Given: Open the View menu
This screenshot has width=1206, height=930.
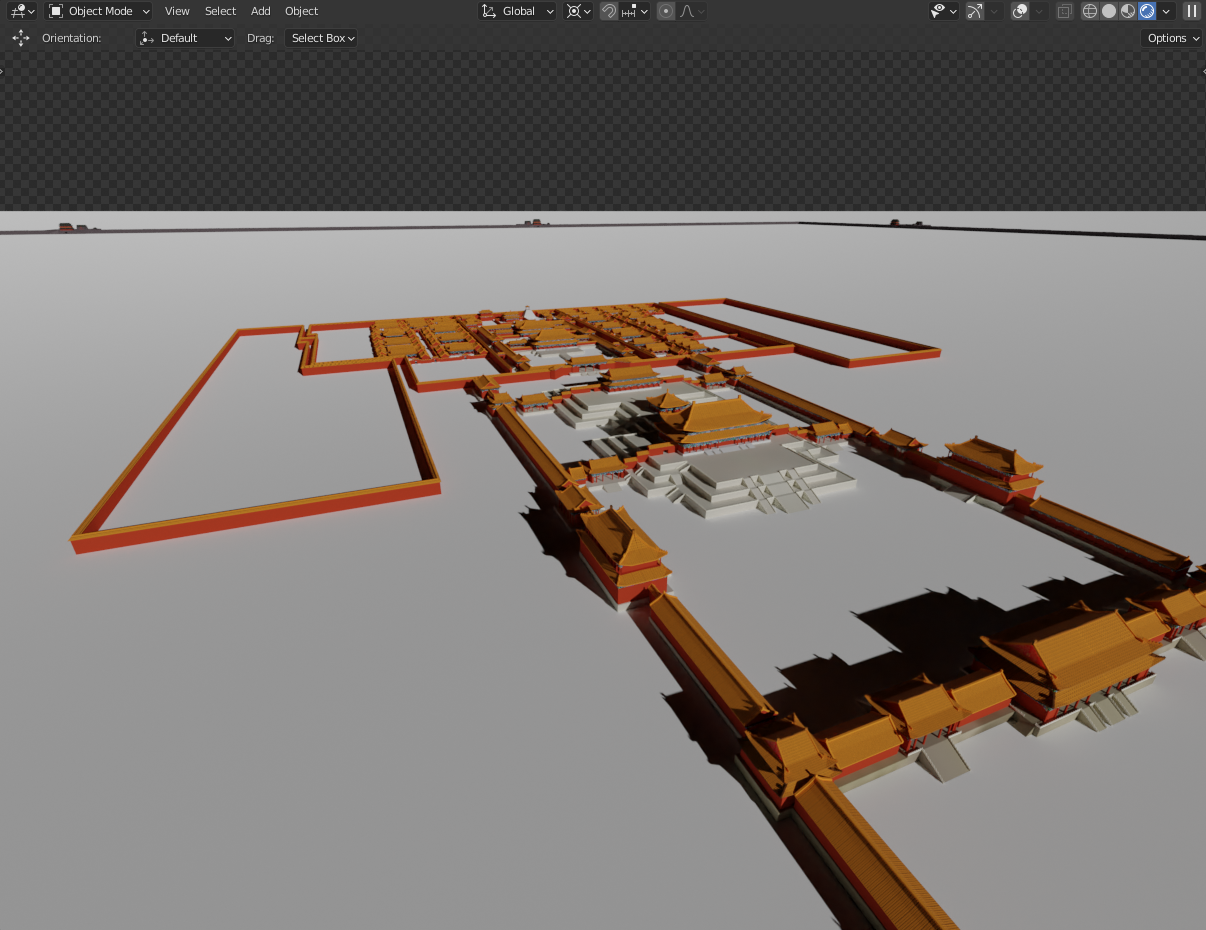Looking at the screenshot, I should click(177, 11).
